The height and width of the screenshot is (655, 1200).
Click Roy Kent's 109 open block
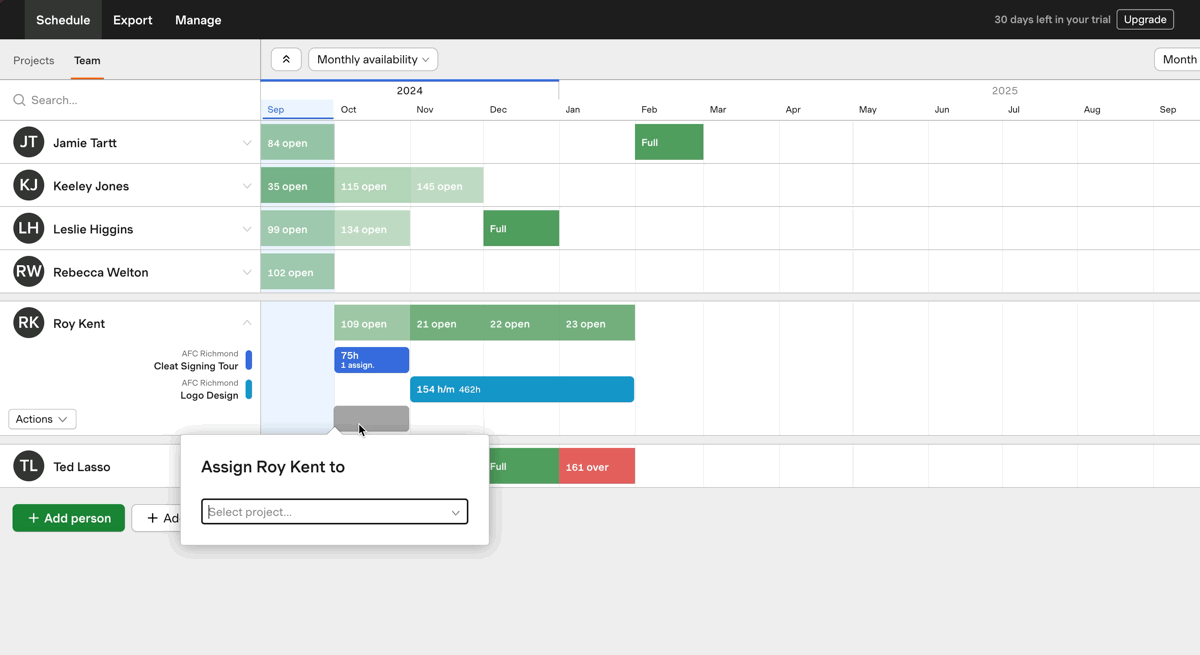[x=372, y=323]
